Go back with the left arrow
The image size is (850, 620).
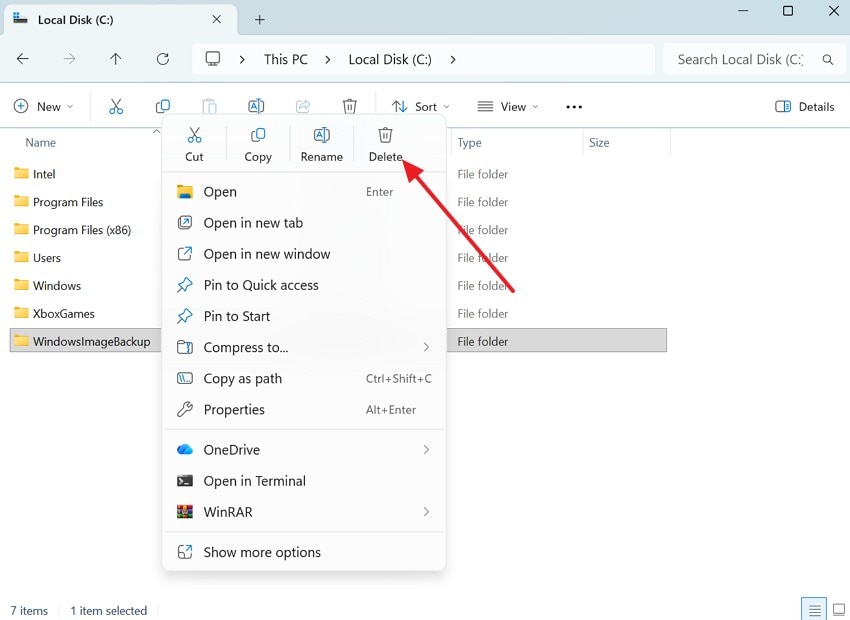tap(23, 59)
